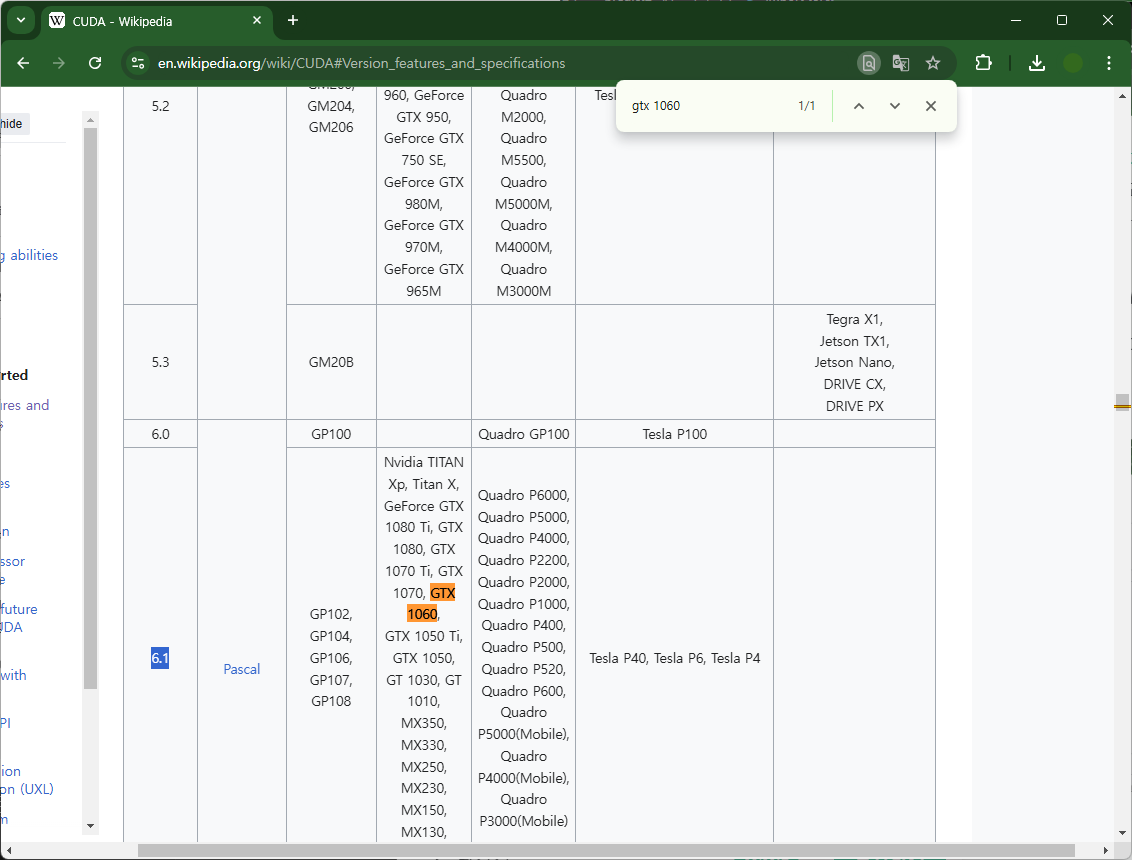Go forward to the next page
The height and width of the screenshot is (860, 1132).
pos(58,63)
